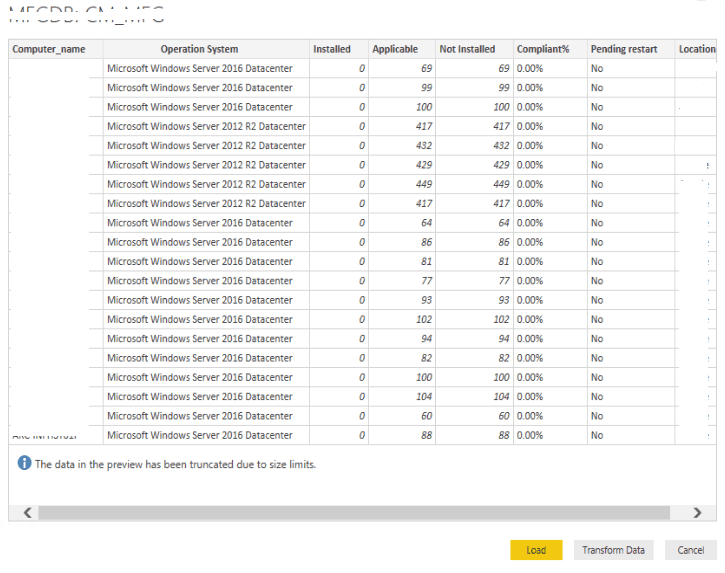Click Applicable cell with value 82
Viewport: 725px width, 573px height.
tap(402, 358)
